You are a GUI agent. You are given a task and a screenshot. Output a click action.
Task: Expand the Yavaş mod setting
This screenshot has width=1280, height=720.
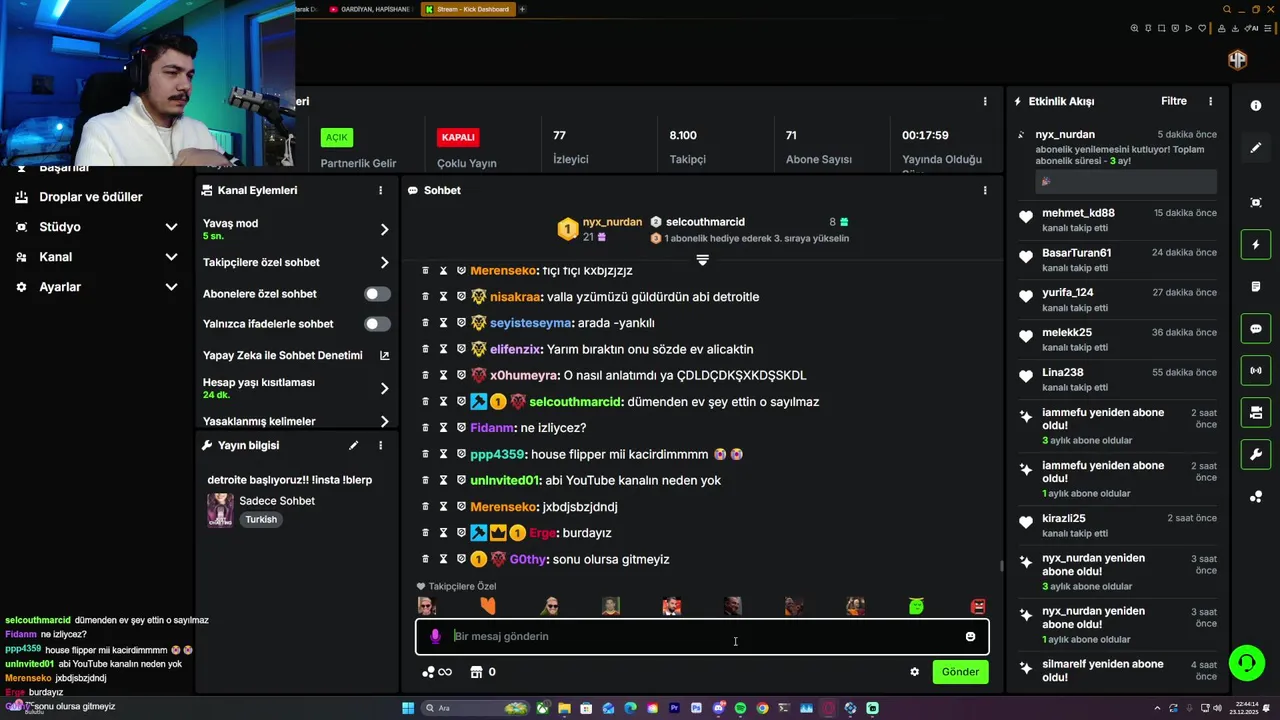coord(384,229)
